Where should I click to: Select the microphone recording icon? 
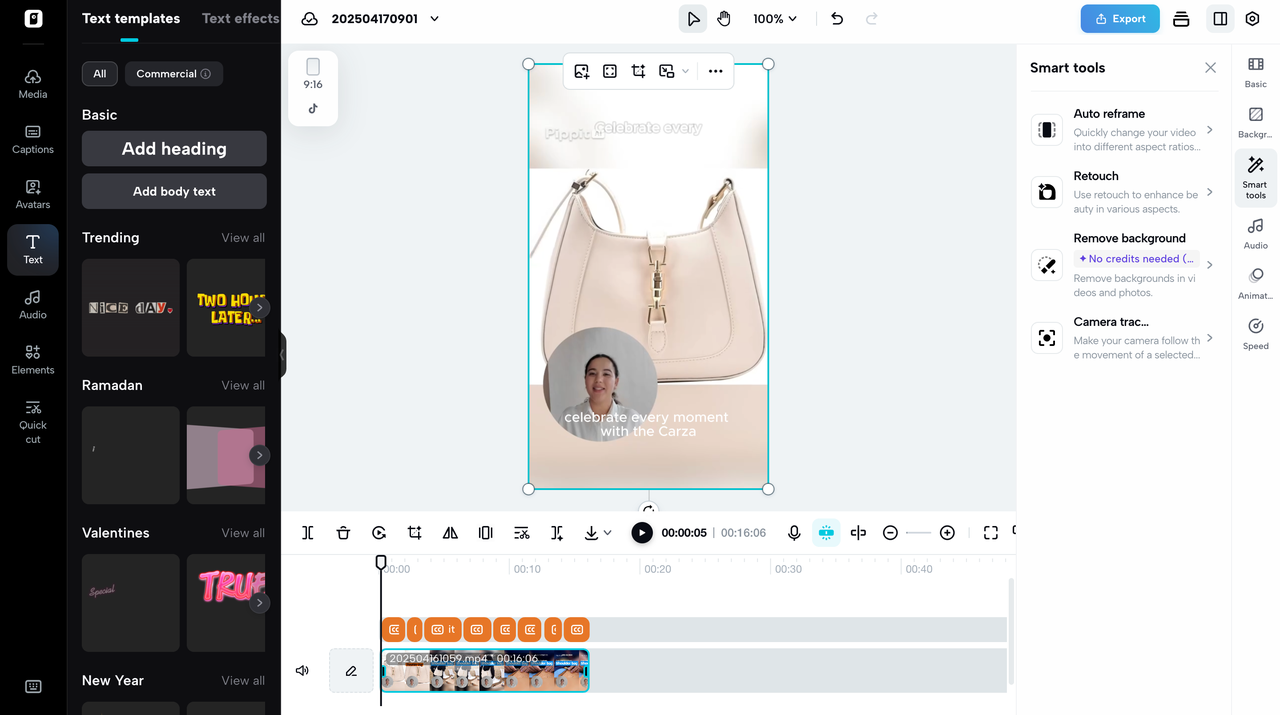point(793,532)
